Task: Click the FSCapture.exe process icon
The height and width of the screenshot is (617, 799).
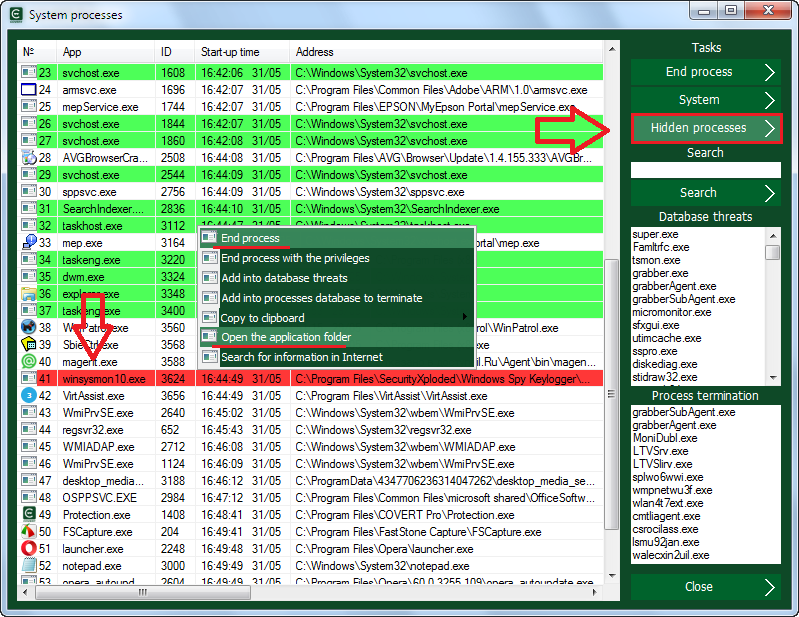Action: 29,531
